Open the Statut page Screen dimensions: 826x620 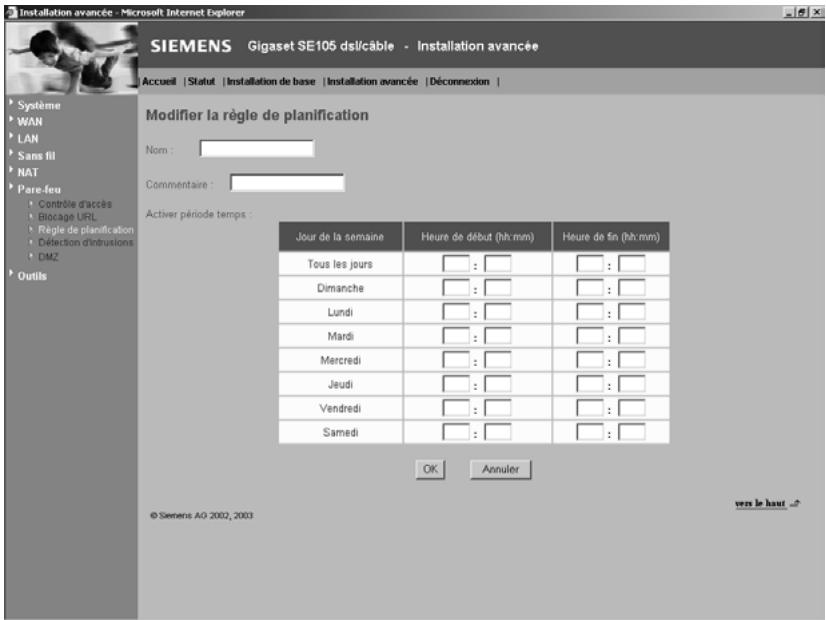(x=201, y=82)
